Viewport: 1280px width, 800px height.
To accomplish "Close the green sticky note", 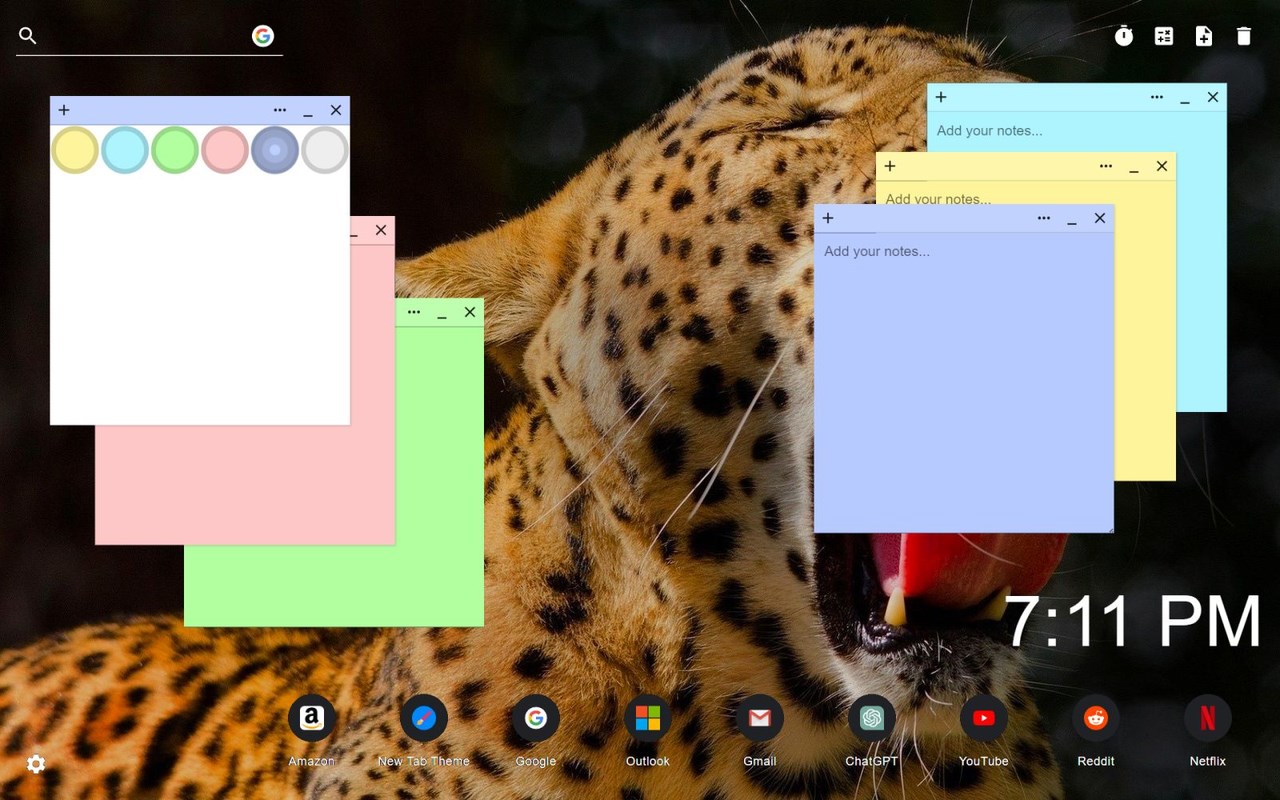I will point(470,312).
